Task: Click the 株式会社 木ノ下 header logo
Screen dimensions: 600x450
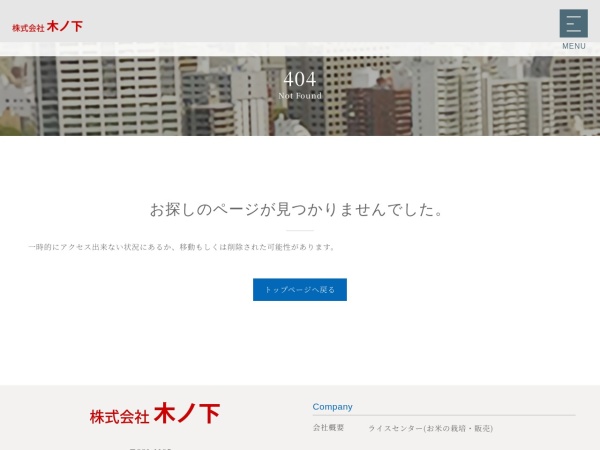Action: click(47, 27)
